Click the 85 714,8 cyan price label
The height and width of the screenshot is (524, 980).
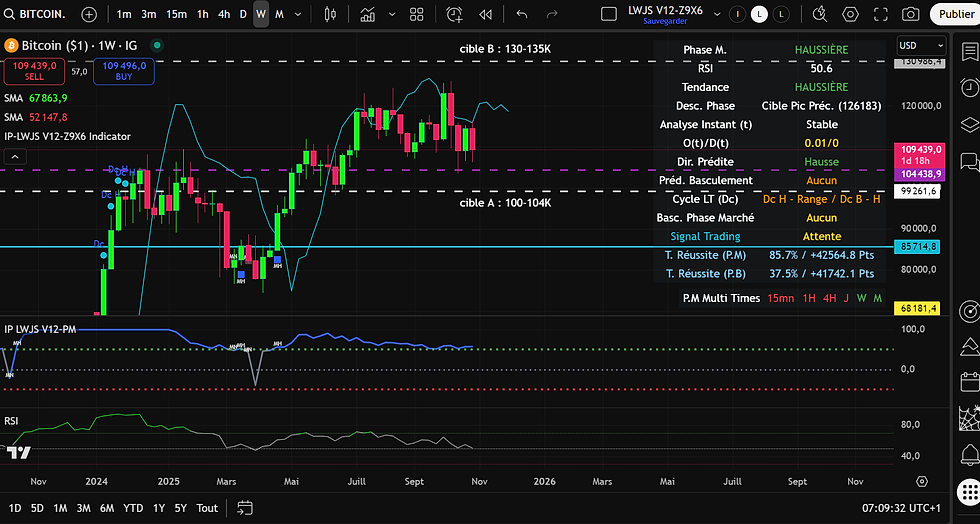click(918, 247)
